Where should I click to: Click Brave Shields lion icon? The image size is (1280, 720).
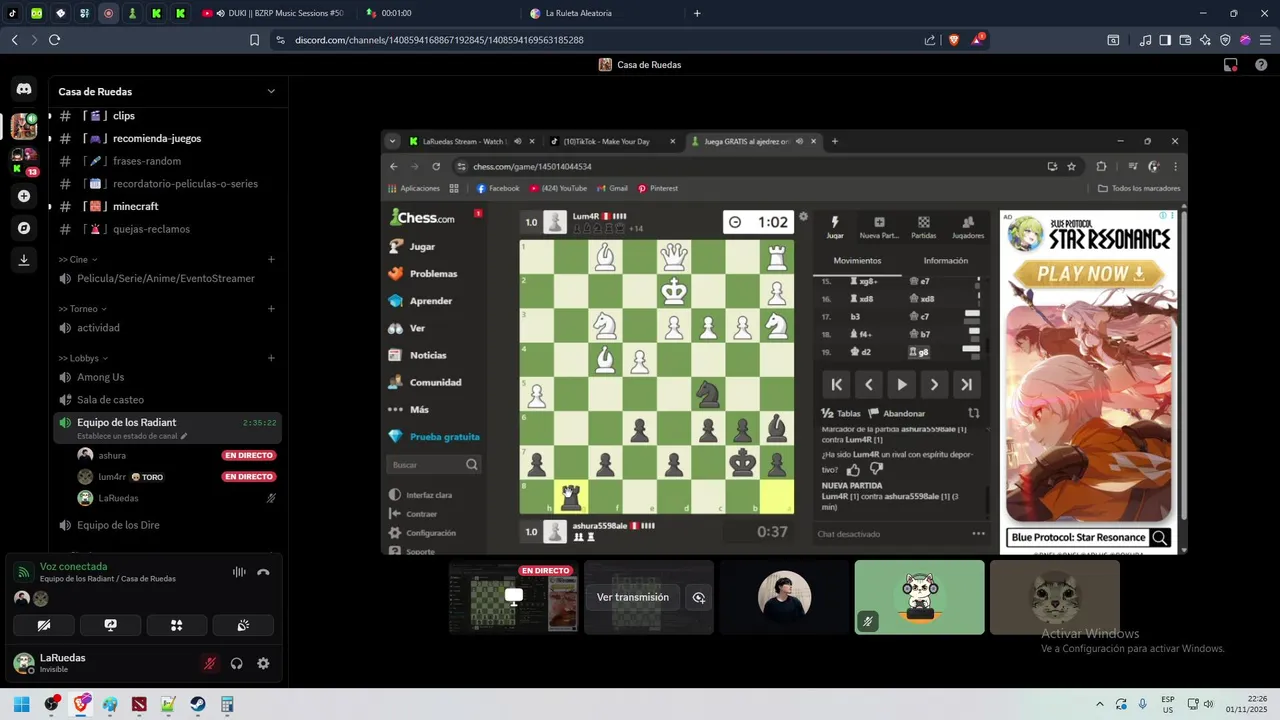[x=952, y=40]
